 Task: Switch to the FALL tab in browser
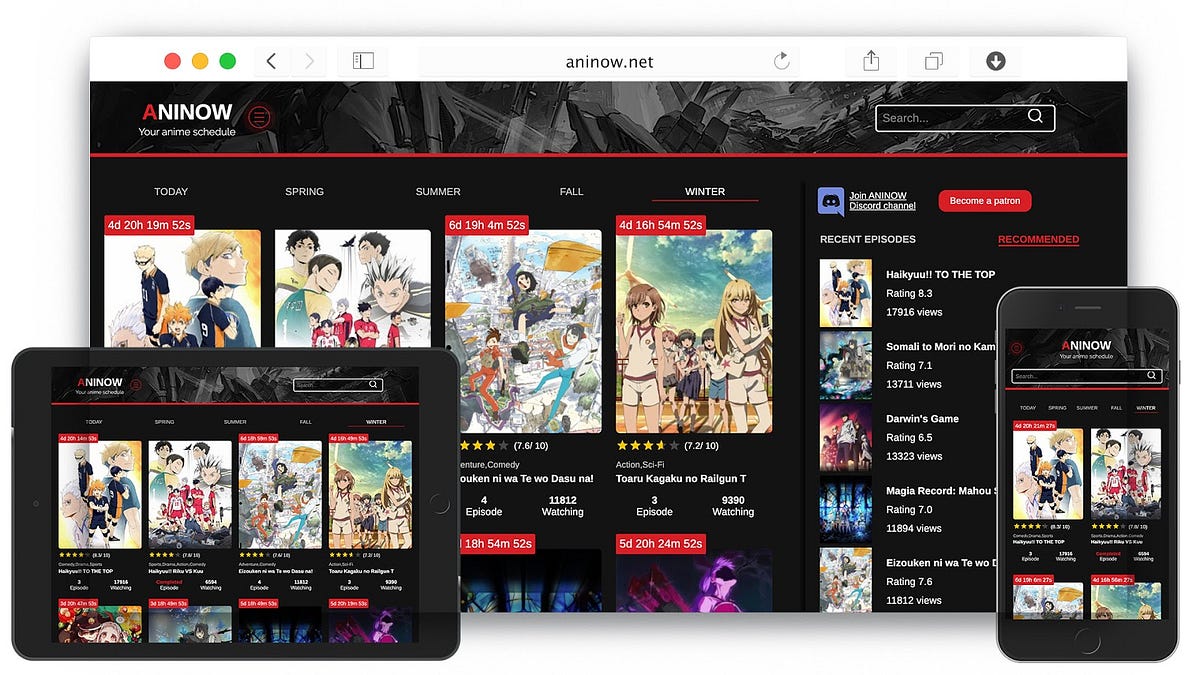click(571, 191)
